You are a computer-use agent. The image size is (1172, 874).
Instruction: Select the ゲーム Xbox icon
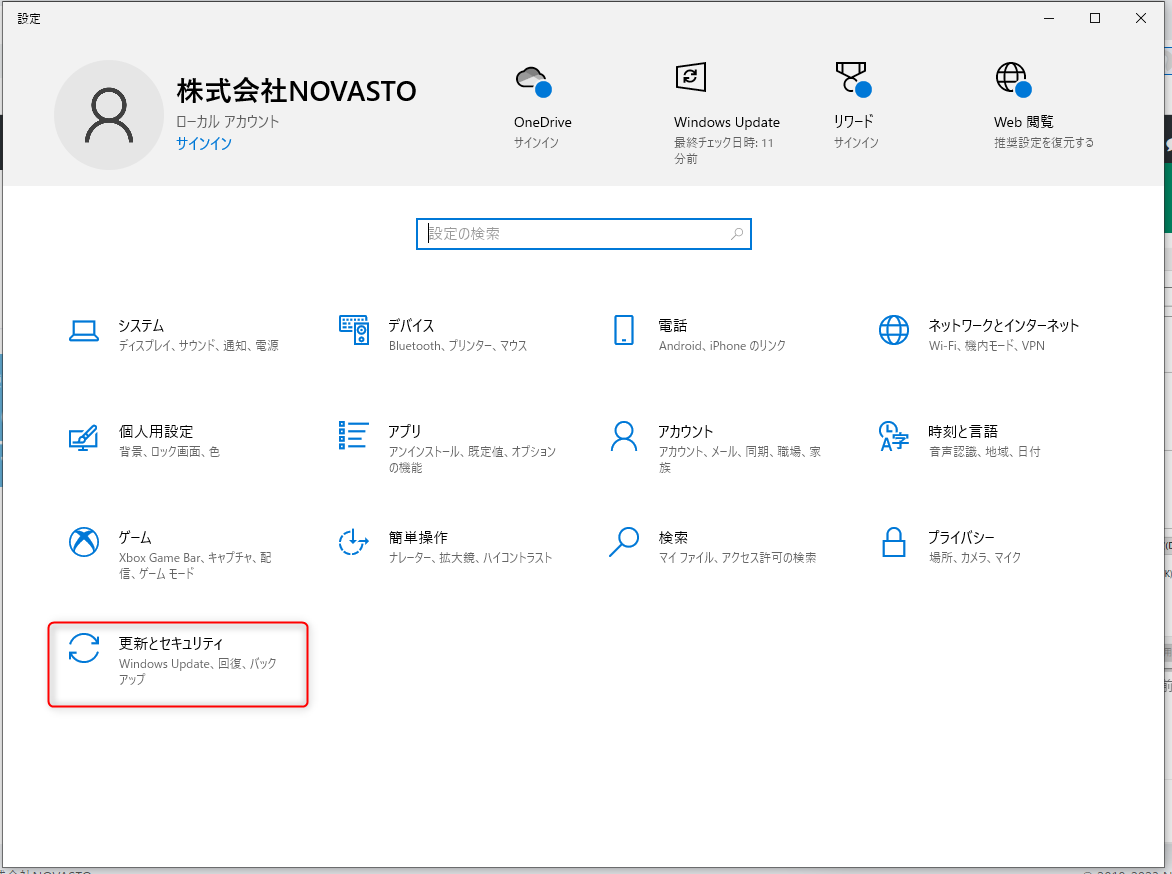[84, 542]
